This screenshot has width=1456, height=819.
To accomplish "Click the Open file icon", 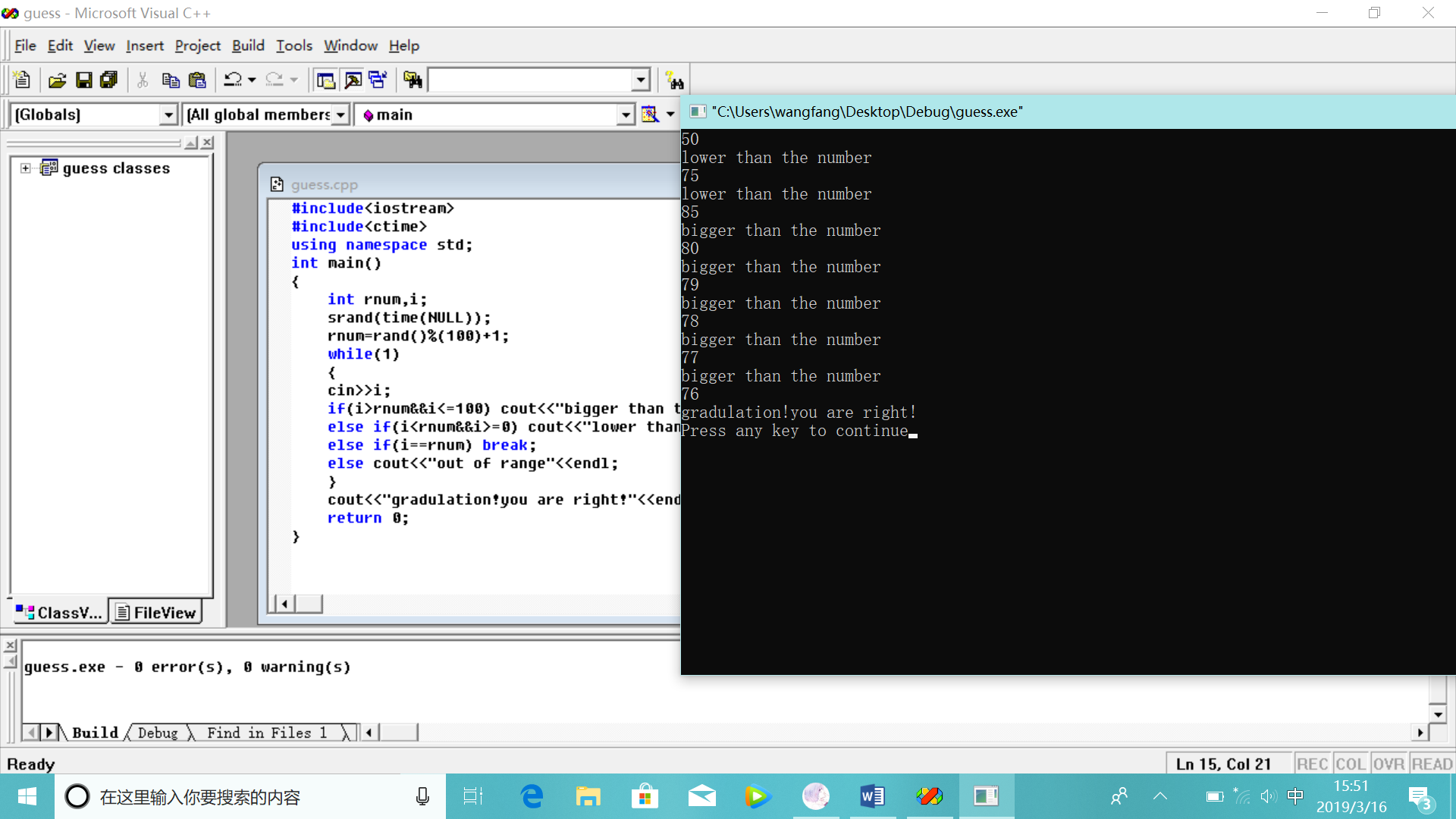I will pos(57,80).
